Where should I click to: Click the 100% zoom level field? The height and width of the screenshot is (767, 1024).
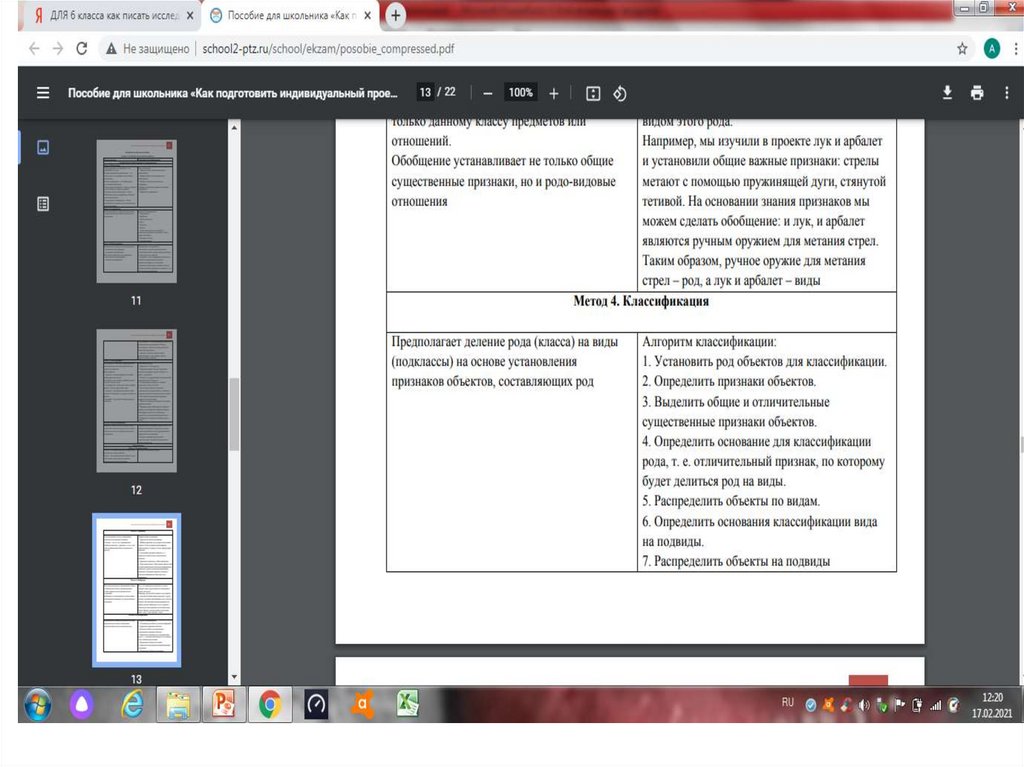click(x=520, y=93)
